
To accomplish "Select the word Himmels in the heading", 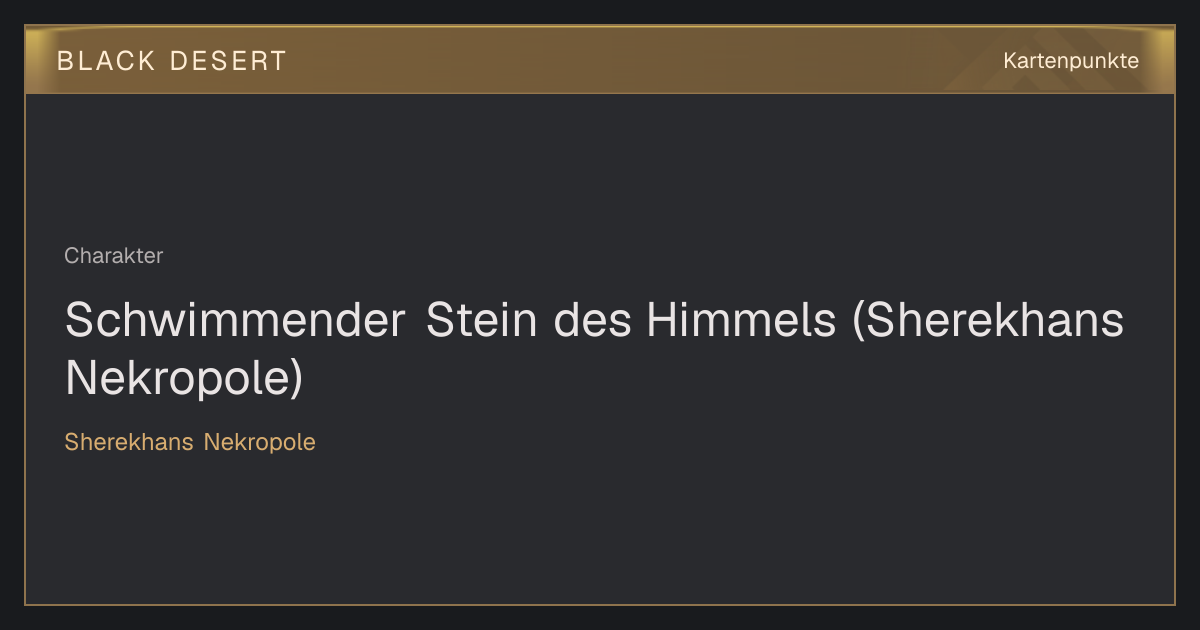I will click(741, 321).
